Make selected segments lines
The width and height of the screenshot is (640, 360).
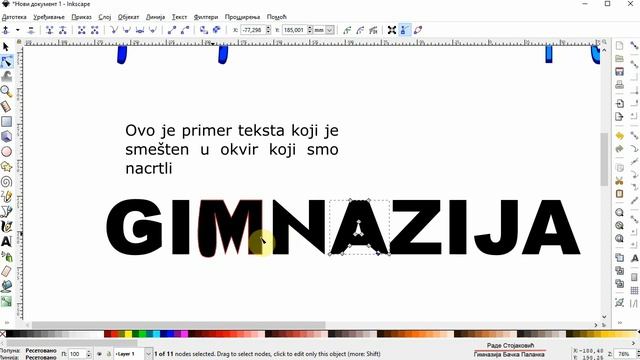172,30
